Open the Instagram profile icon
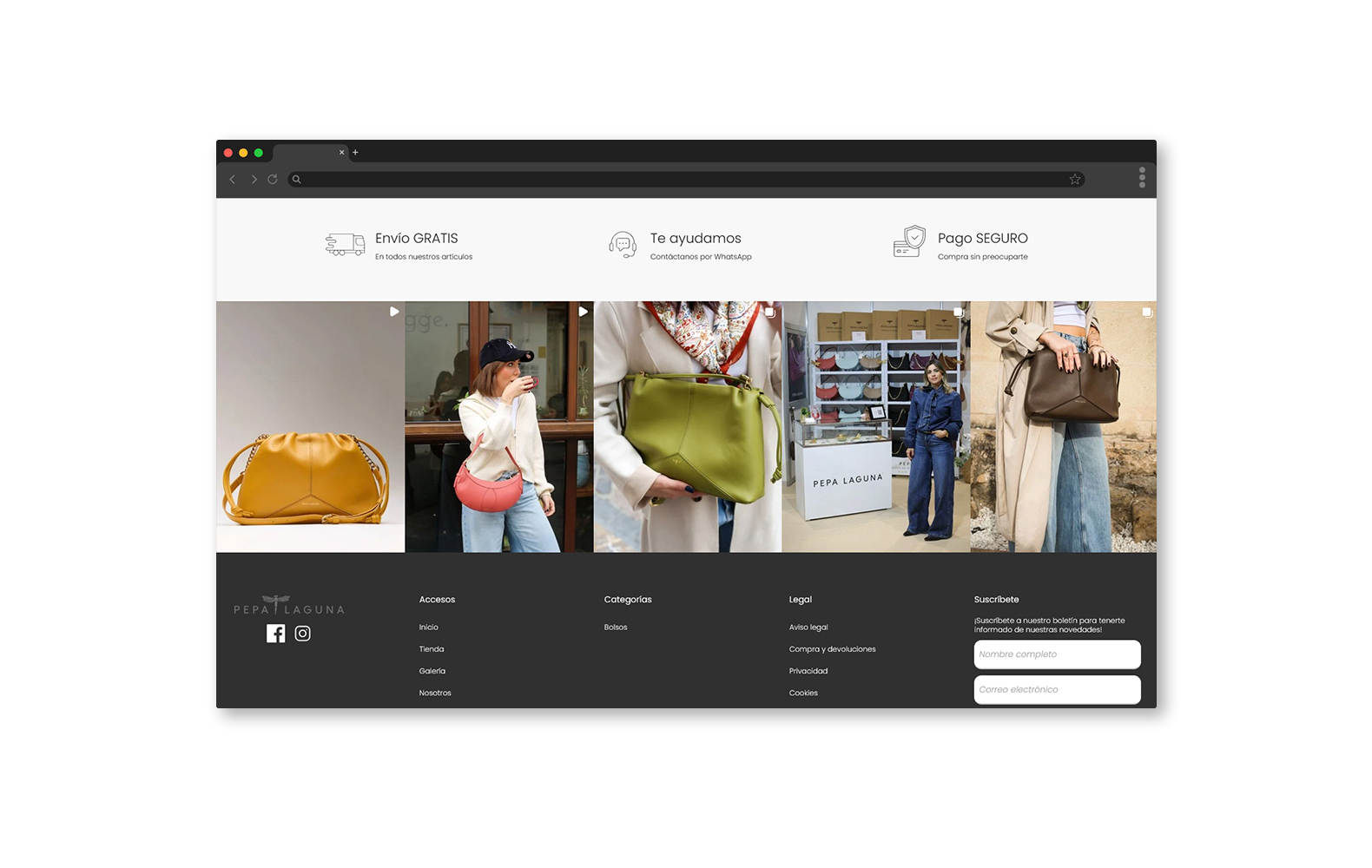This screenshot has width=1372, height=868. click(x=302, y=634)
